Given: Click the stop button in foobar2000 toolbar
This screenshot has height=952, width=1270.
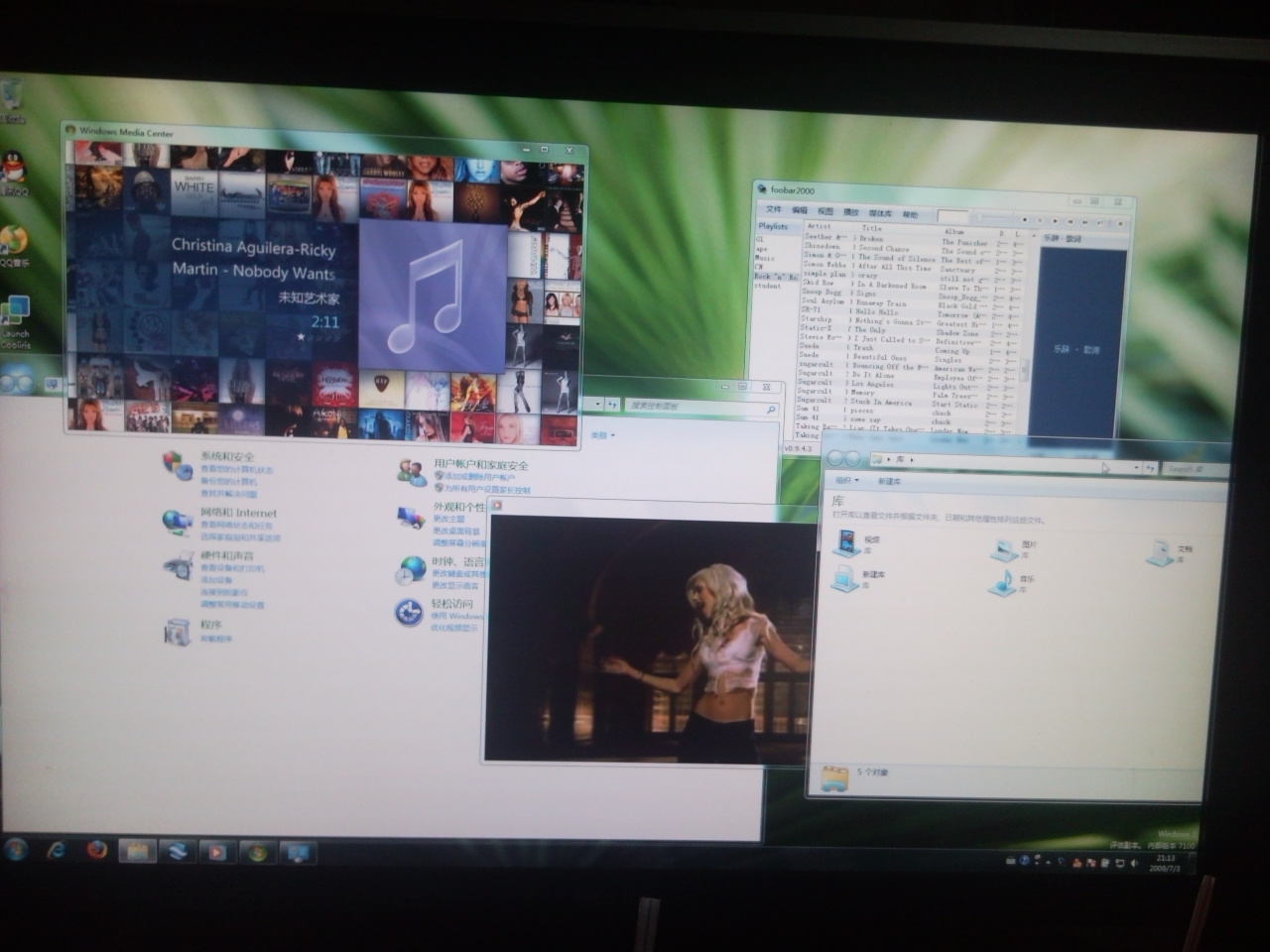Looking at the screenshot, I should (1025, 219).
